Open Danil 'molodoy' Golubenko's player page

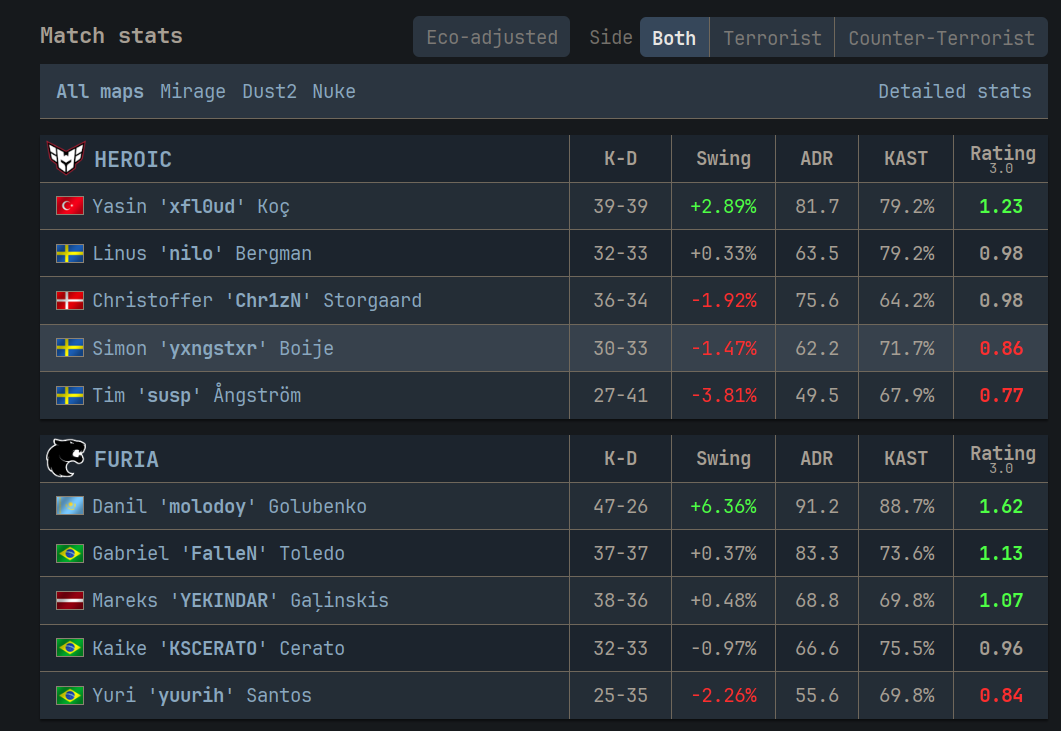(x=229, y=506)
